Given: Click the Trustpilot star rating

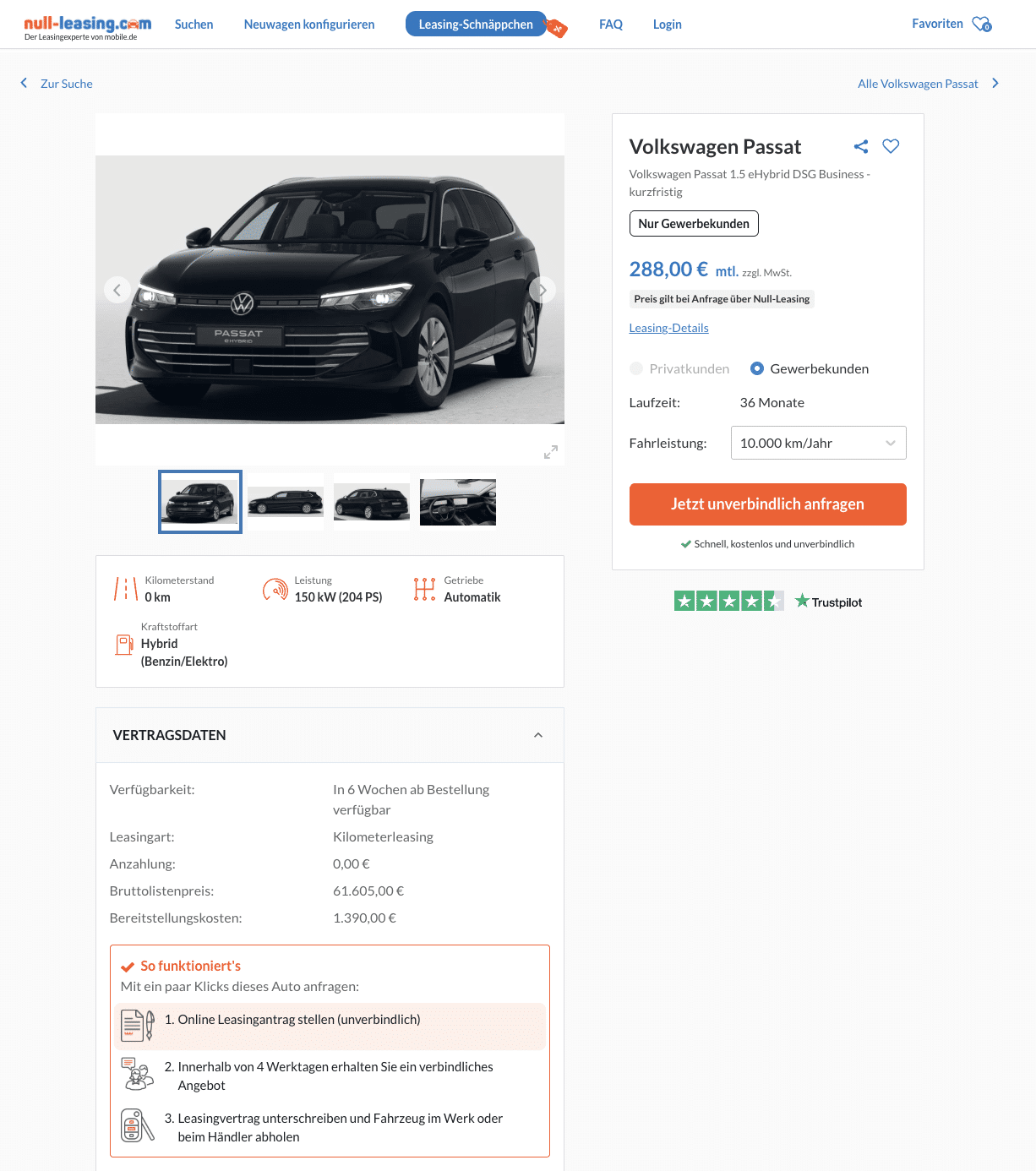Looking at the screenshot, I should tap(728, 602).
